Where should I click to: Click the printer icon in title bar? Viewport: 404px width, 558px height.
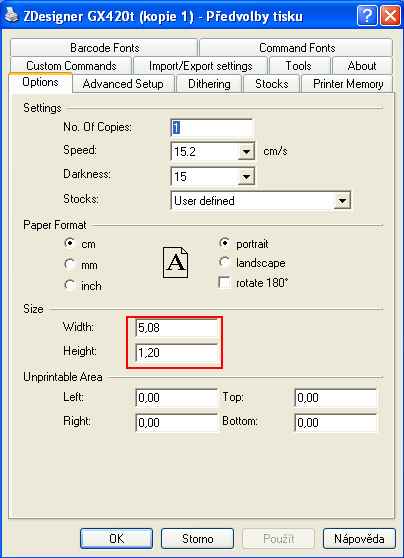tap(11, 16)
